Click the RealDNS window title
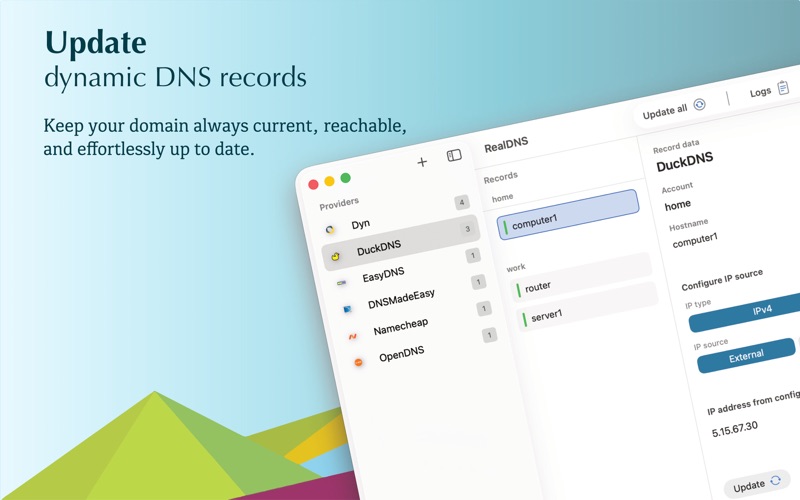The height and width of the screenshot is (500, 800). click(x=506, y=145)
